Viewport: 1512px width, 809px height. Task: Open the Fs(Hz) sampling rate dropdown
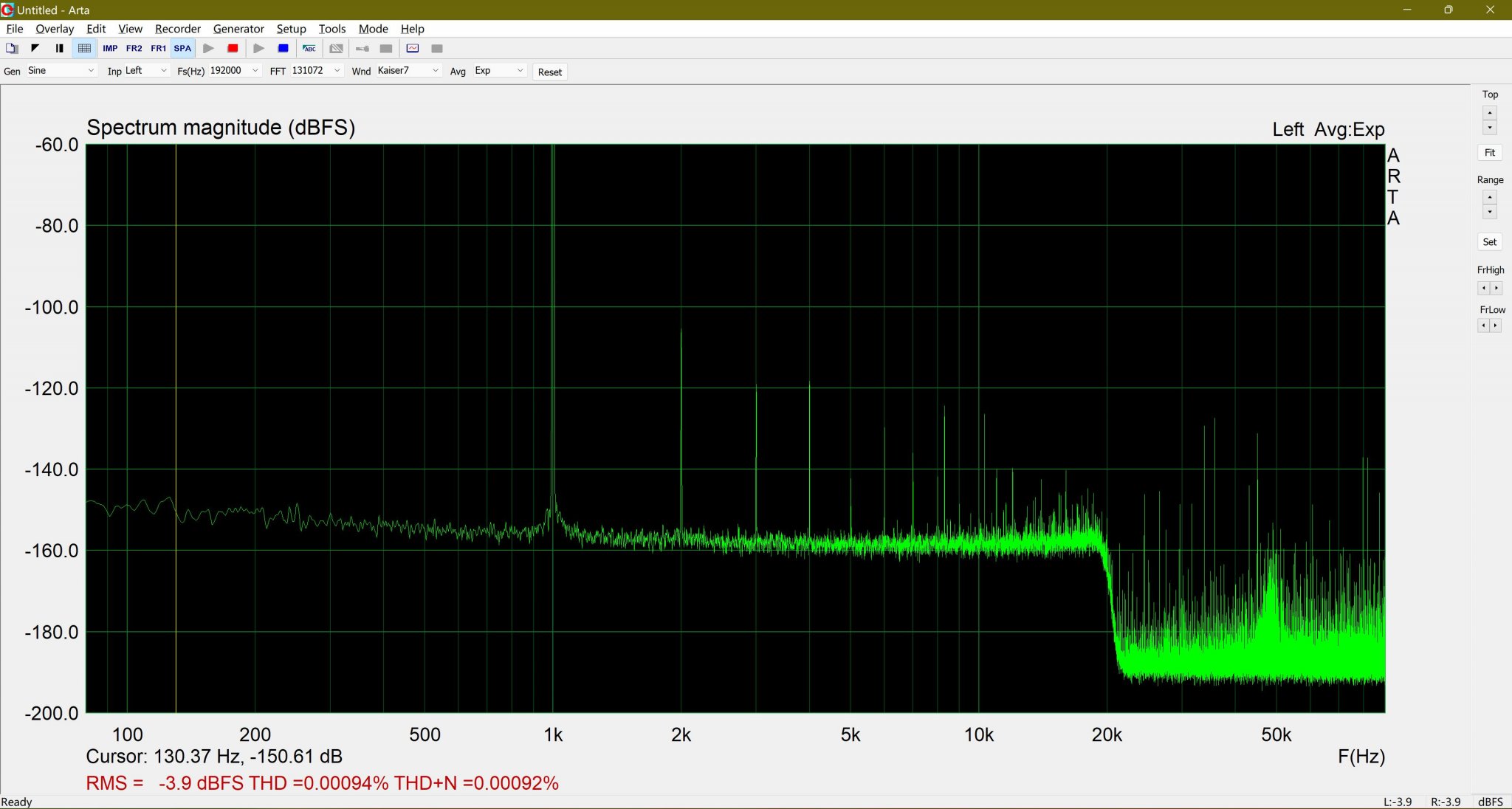pyautogui.click(x=234, y=71)
